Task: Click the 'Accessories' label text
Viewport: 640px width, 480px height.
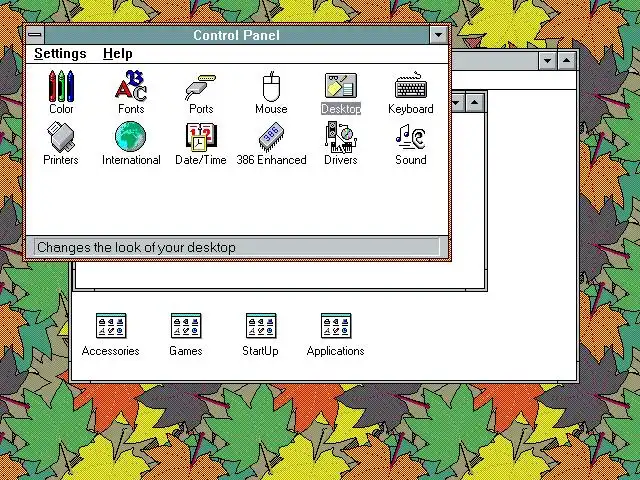Action: click(x=111, y=351)
